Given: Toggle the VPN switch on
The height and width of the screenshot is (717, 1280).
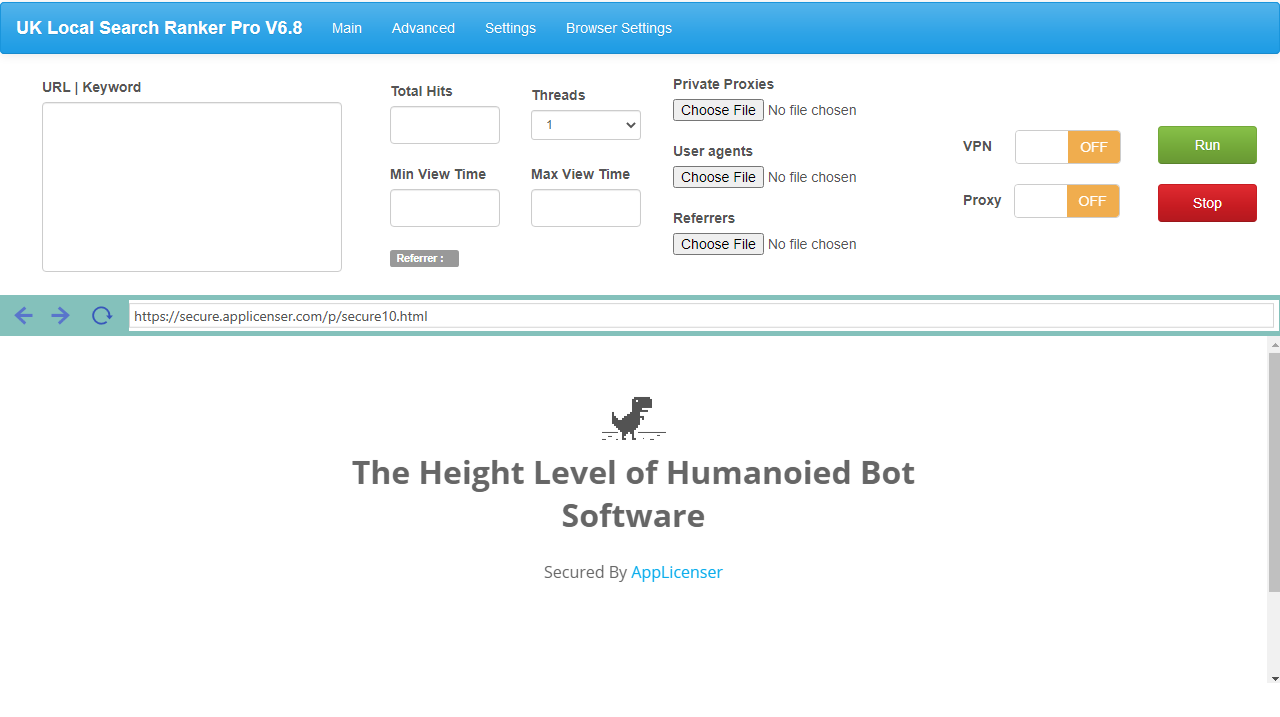Looking at the screenshot, I should [x=1067, y=147].
